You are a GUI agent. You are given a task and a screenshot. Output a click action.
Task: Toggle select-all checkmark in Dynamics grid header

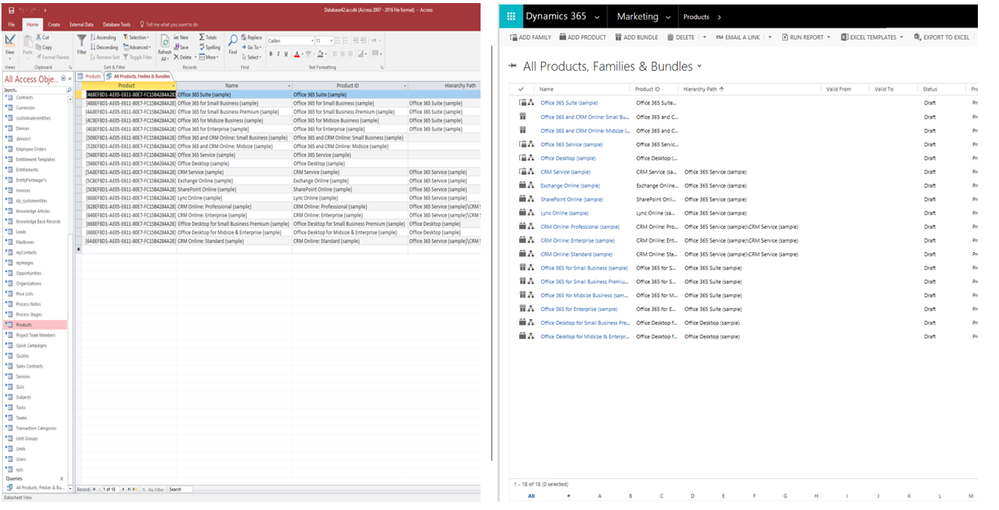coord(521,89)
